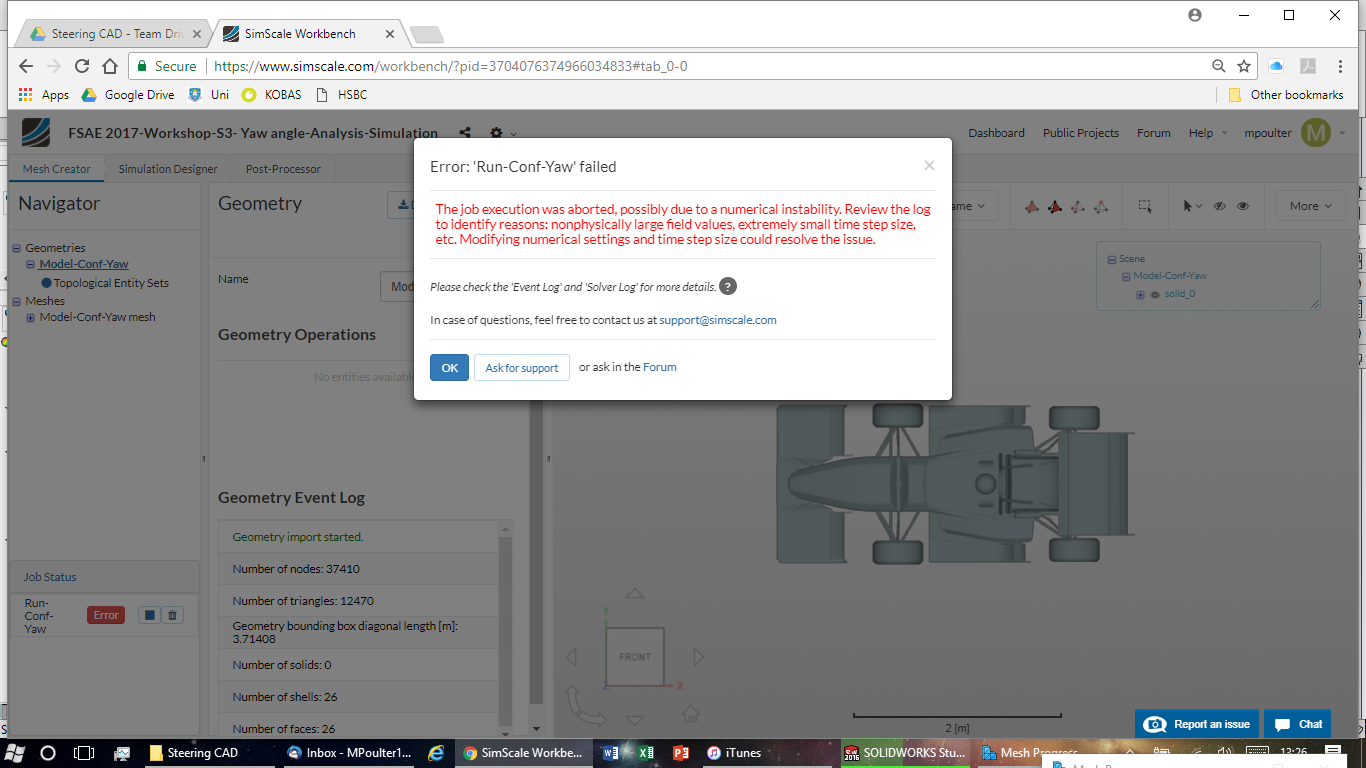The image size is (1366, 768).
Task: Rotate view with the cube's up arrow
Action: 634,594
